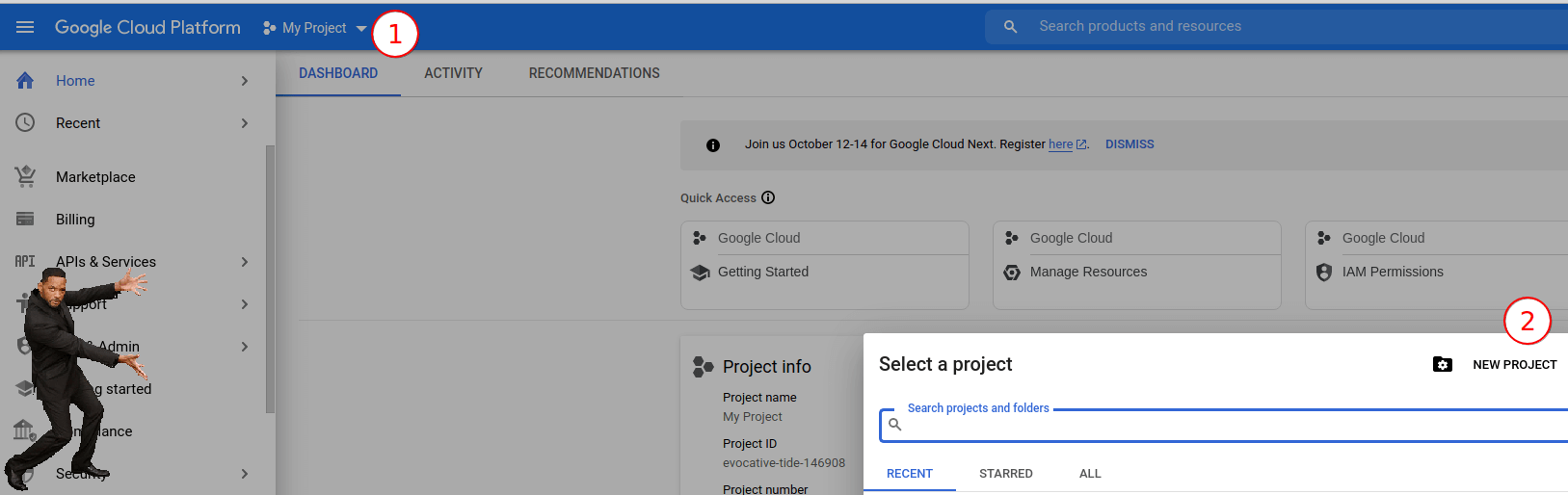Open the Getting Started quick access link

763,272
